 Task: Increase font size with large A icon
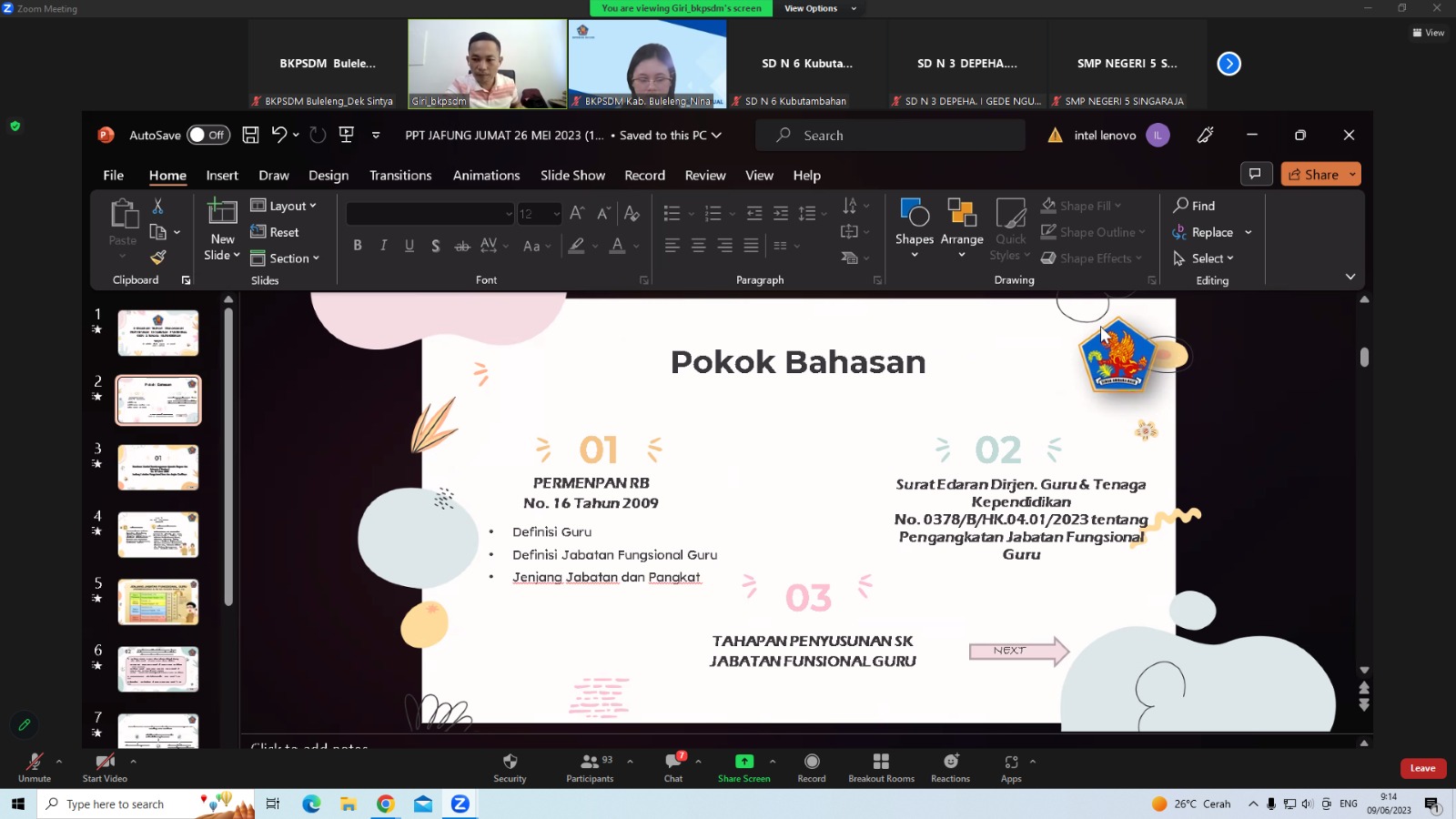[x=577, y=213]
